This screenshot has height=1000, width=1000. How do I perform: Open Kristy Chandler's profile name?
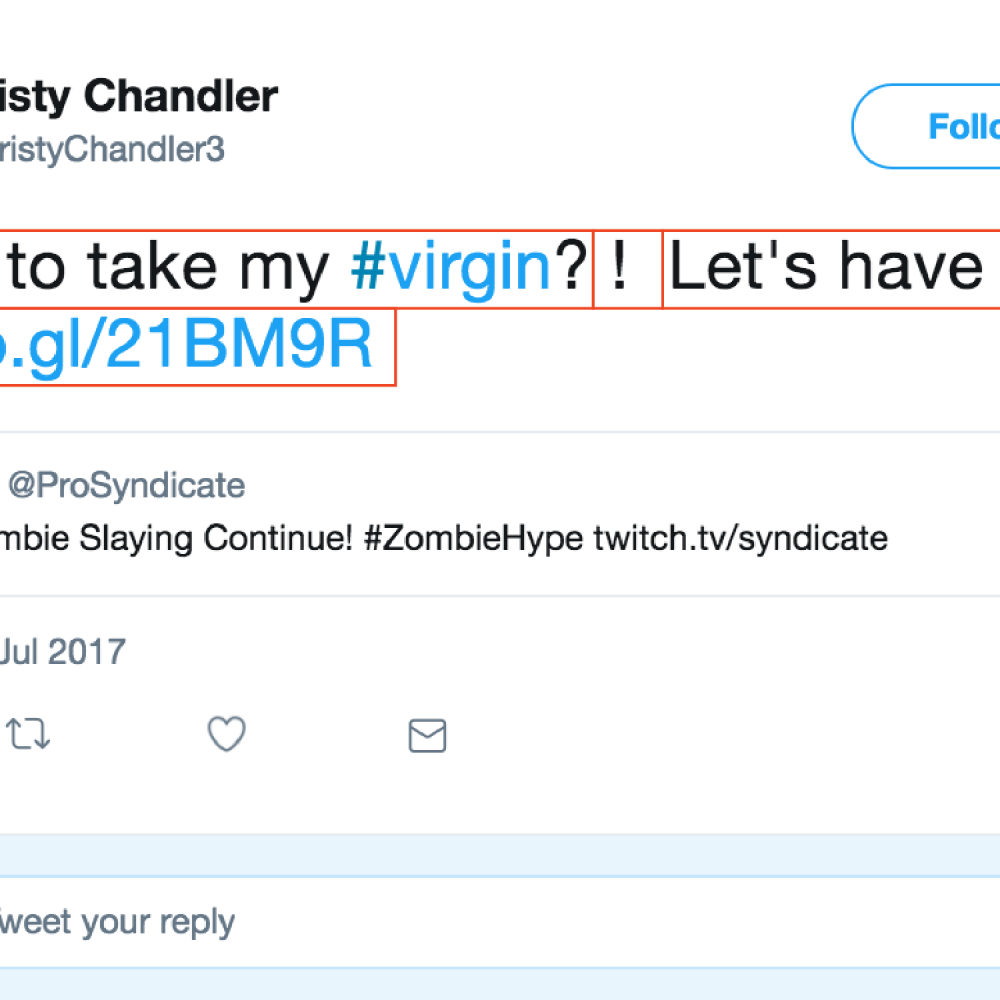pyautogui.click(x=140, y=96)
